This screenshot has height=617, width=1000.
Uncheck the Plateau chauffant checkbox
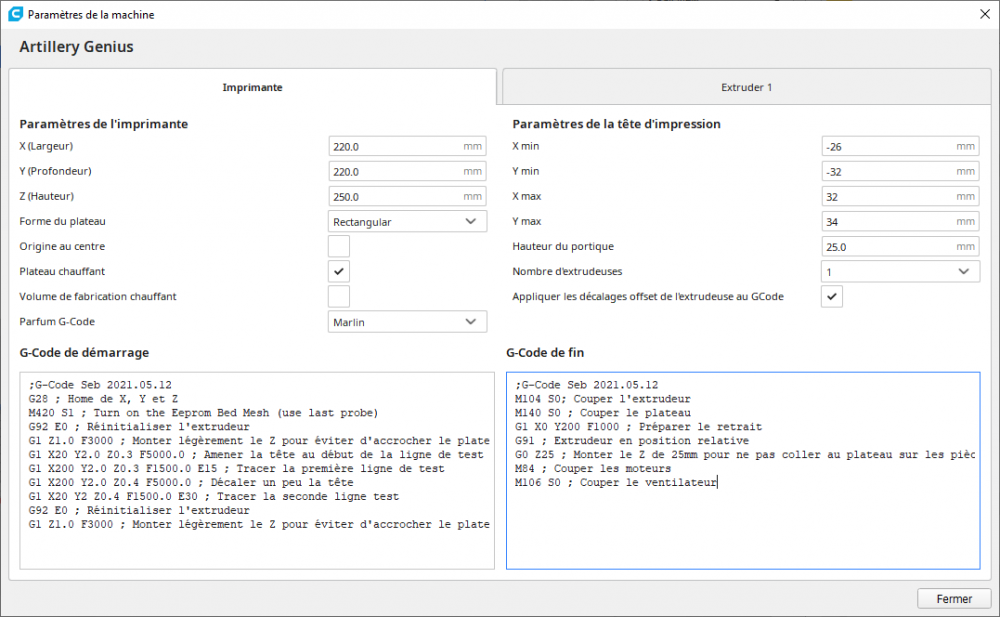339,271
